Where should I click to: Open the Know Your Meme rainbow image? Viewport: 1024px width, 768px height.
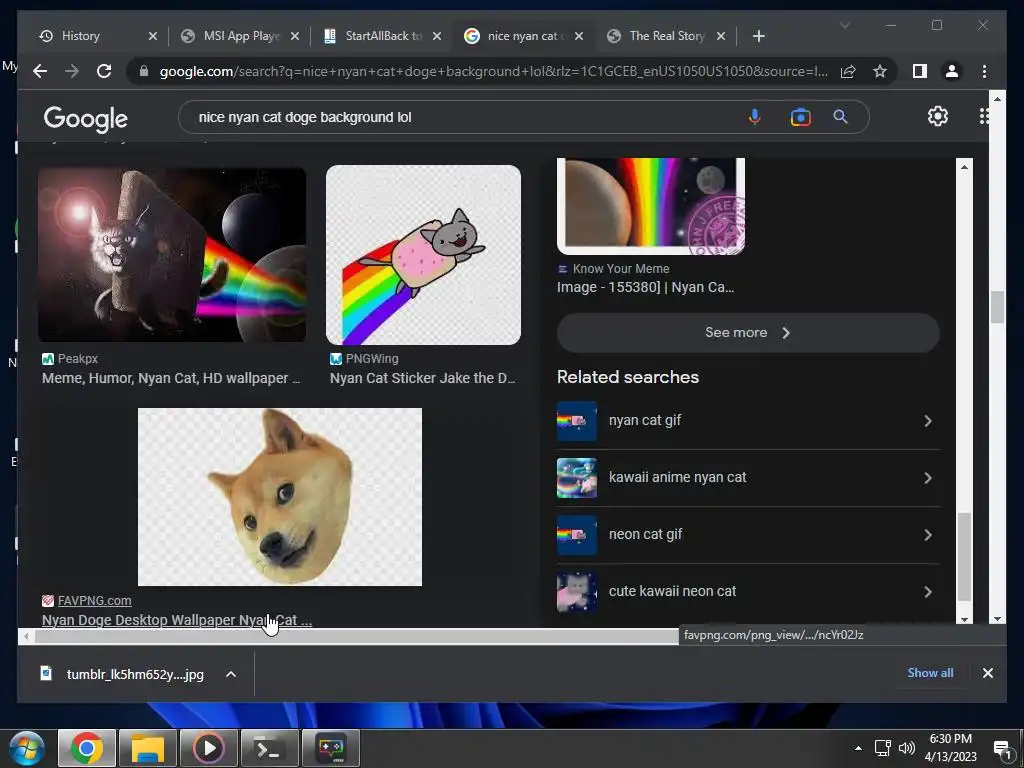tap(650, 205)
